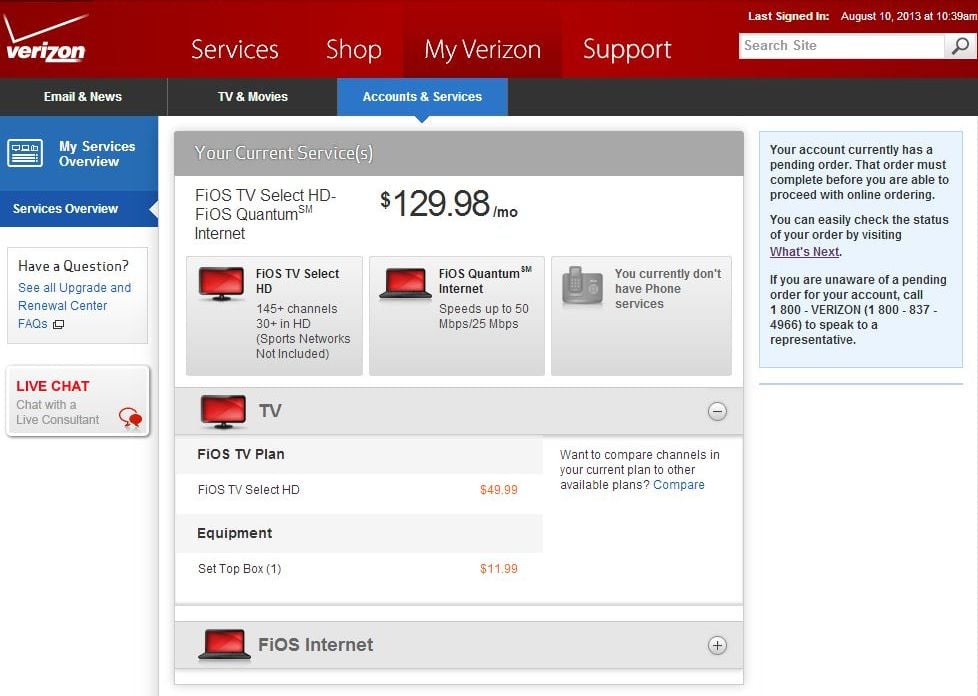Click My Services Overview sidebar heading
The height and width of the screenshot is (696, 978).
[x=97, y=153]
